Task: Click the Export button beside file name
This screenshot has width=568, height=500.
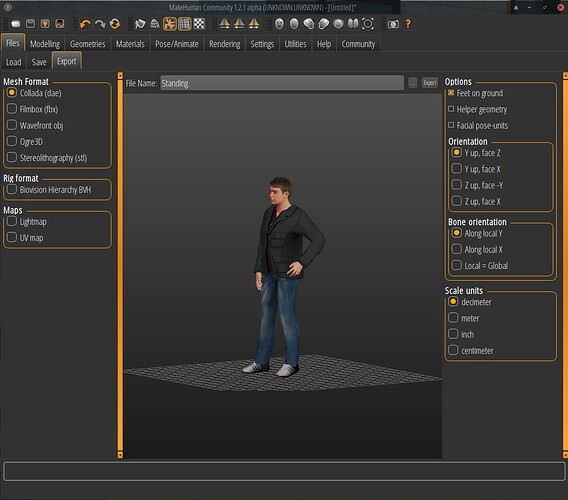Action: point(430,83)
